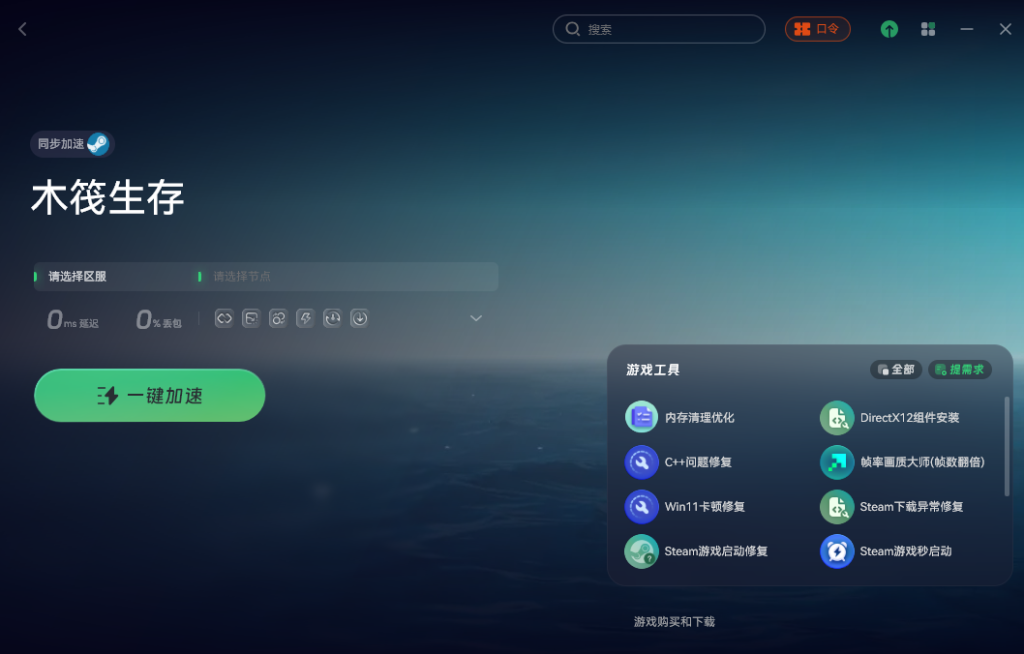The height and width of the screenshot is (654, 1024).
Task: Toggle the 同步加速 Steam sync badge
Action: click(x=72, y=144)
